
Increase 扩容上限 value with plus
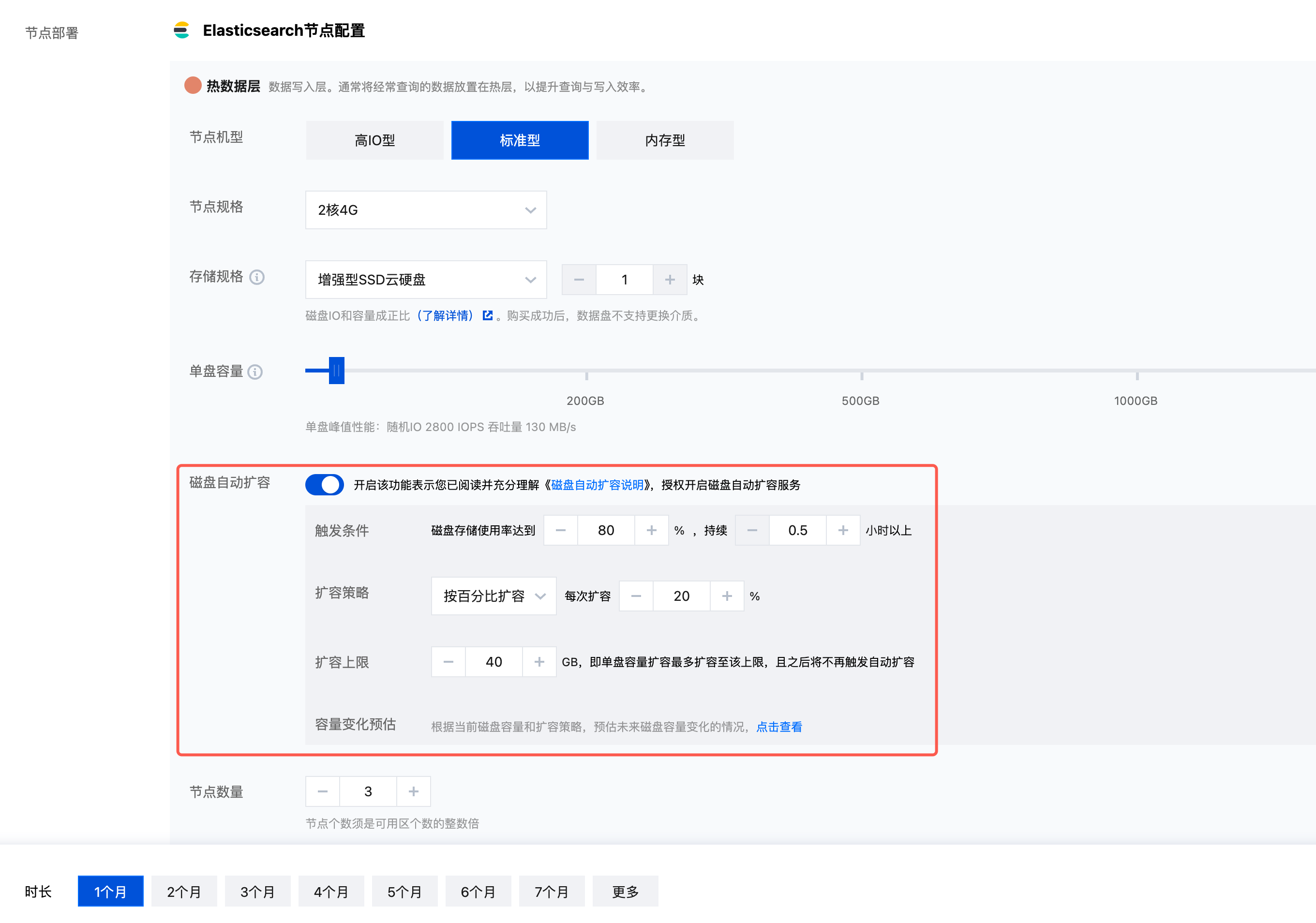pyautogui.click(x=539, y=662)
